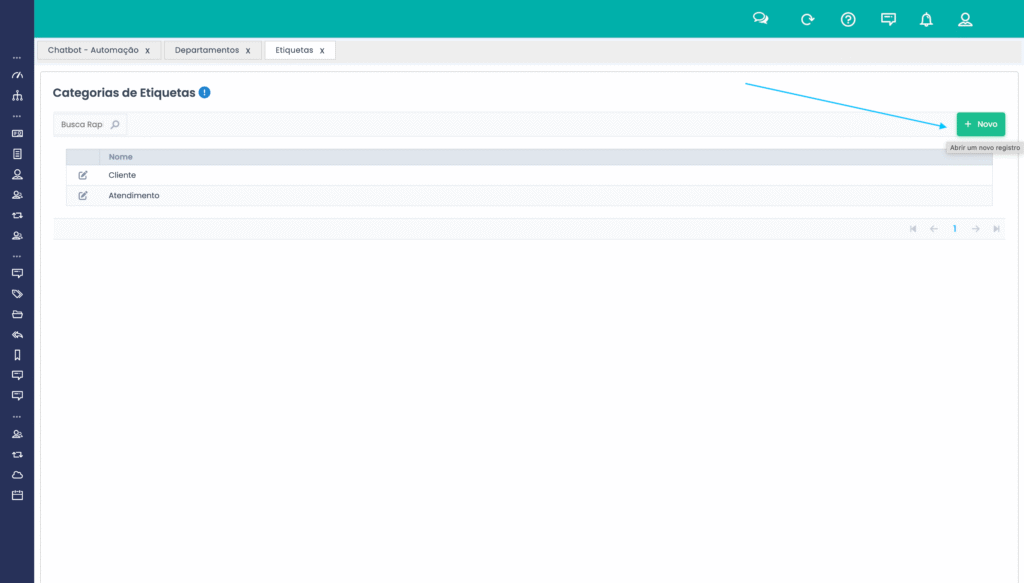This screenshot has height=583, width=1024.
Task: Click the message box icon beside the bell
Action: (888, 19)
